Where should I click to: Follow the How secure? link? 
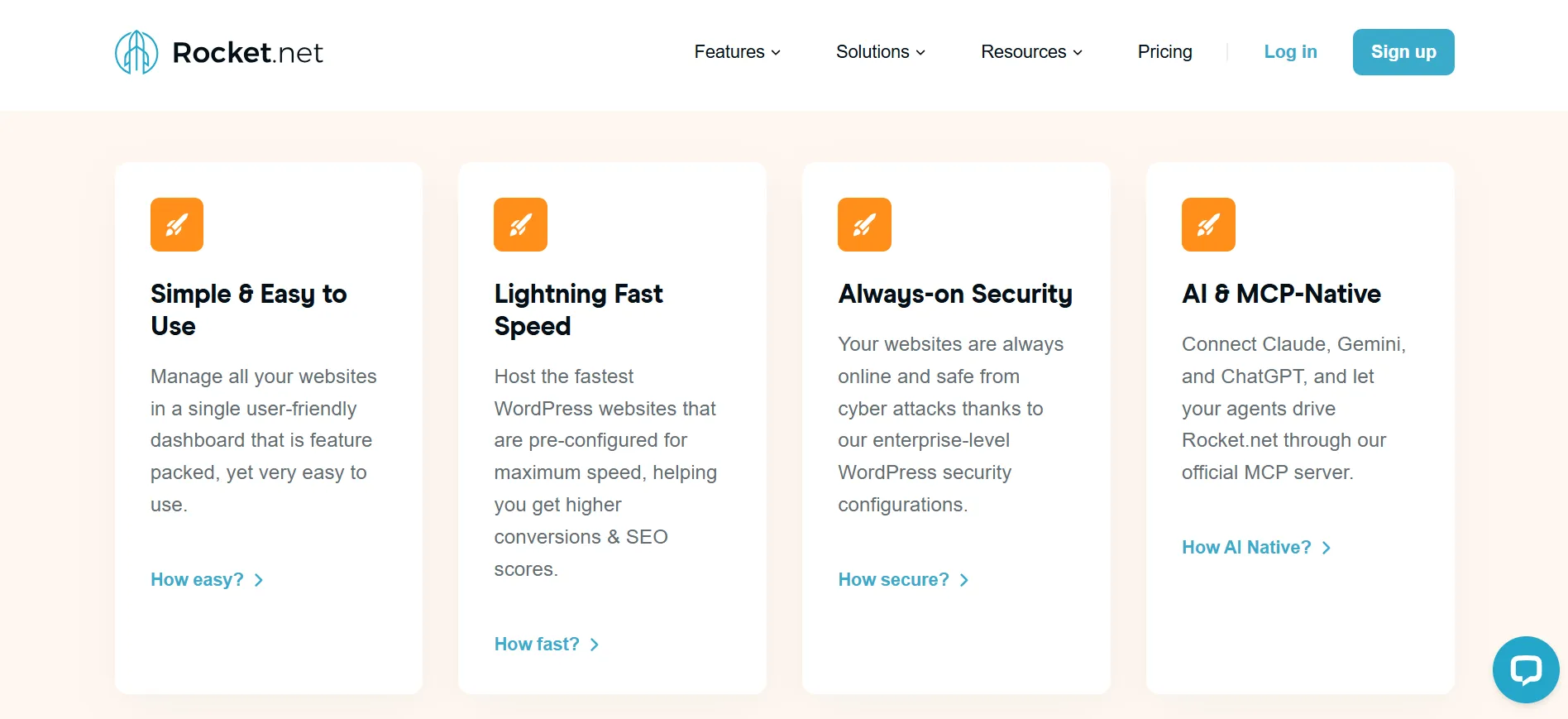click(x=903, y=580)
